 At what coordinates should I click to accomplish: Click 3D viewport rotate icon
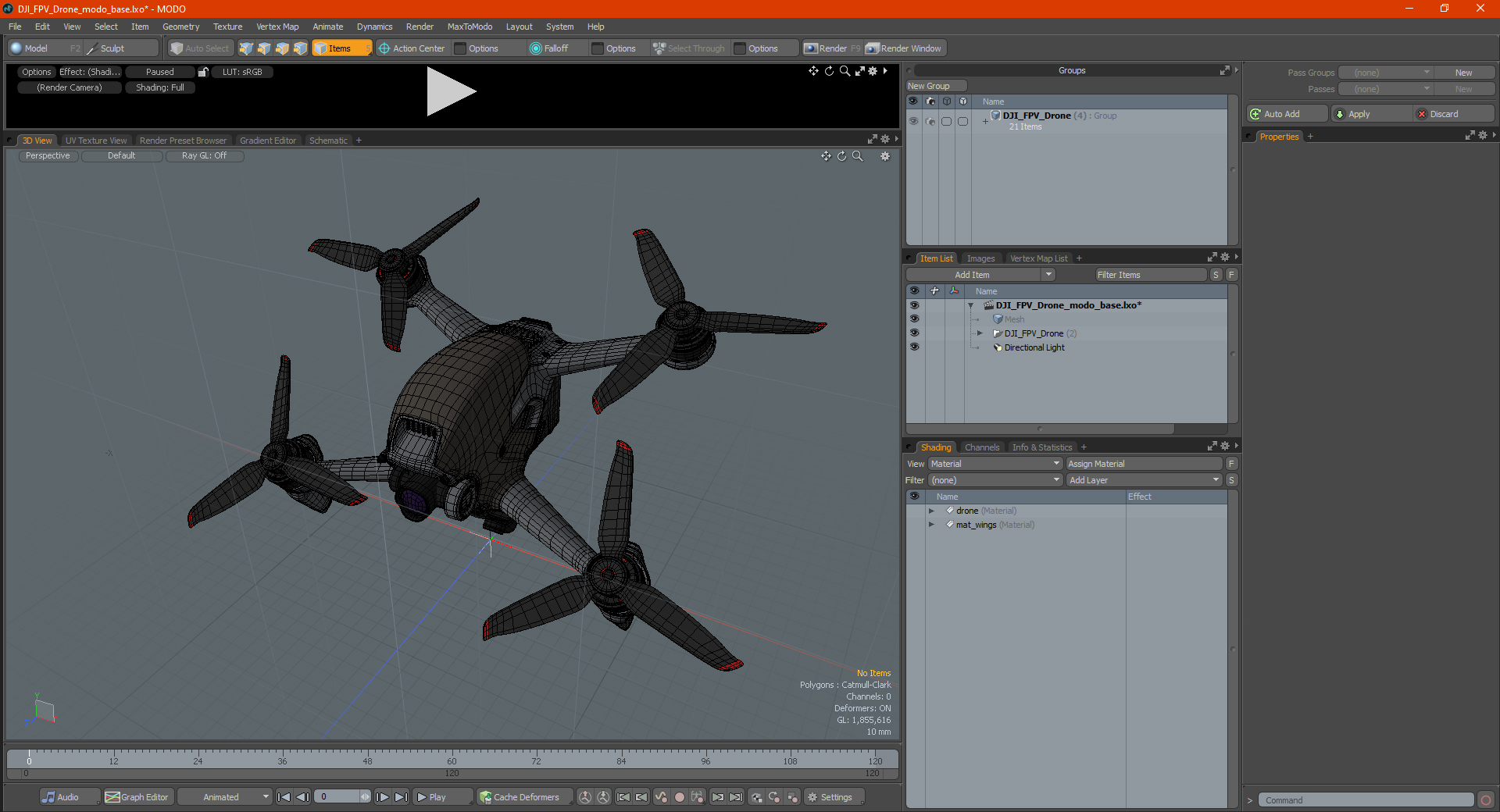point(841,156)
